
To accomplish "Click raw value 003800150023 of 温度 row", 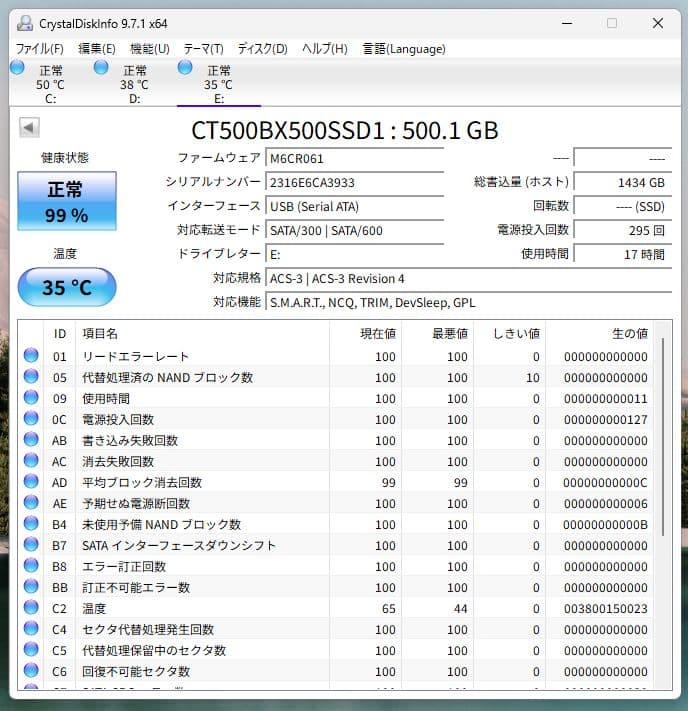I will point(605,609).
